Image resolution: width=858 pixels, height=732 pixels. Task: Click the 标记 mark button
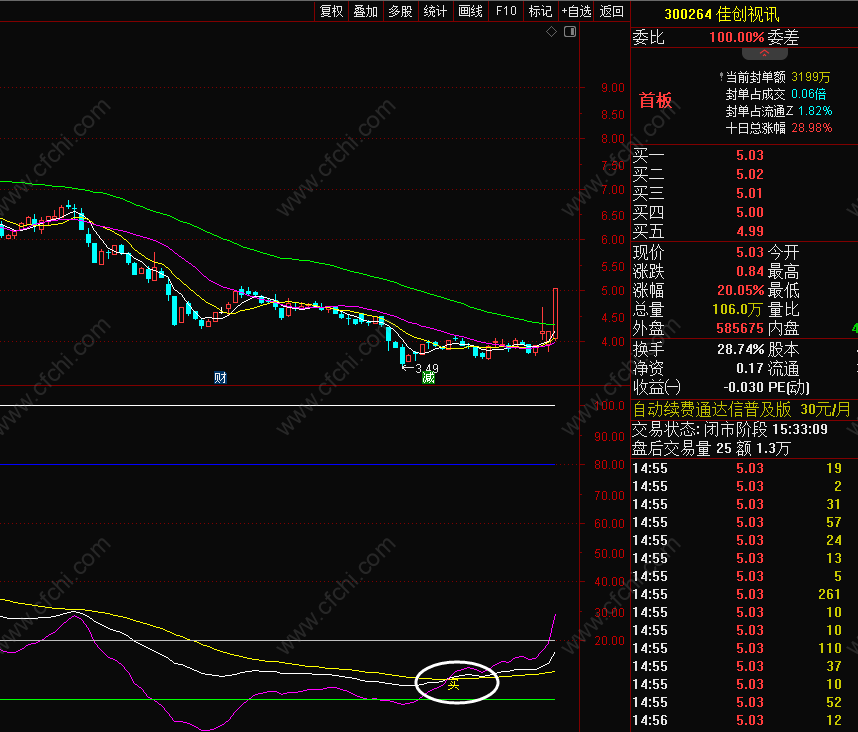[540, 11]
